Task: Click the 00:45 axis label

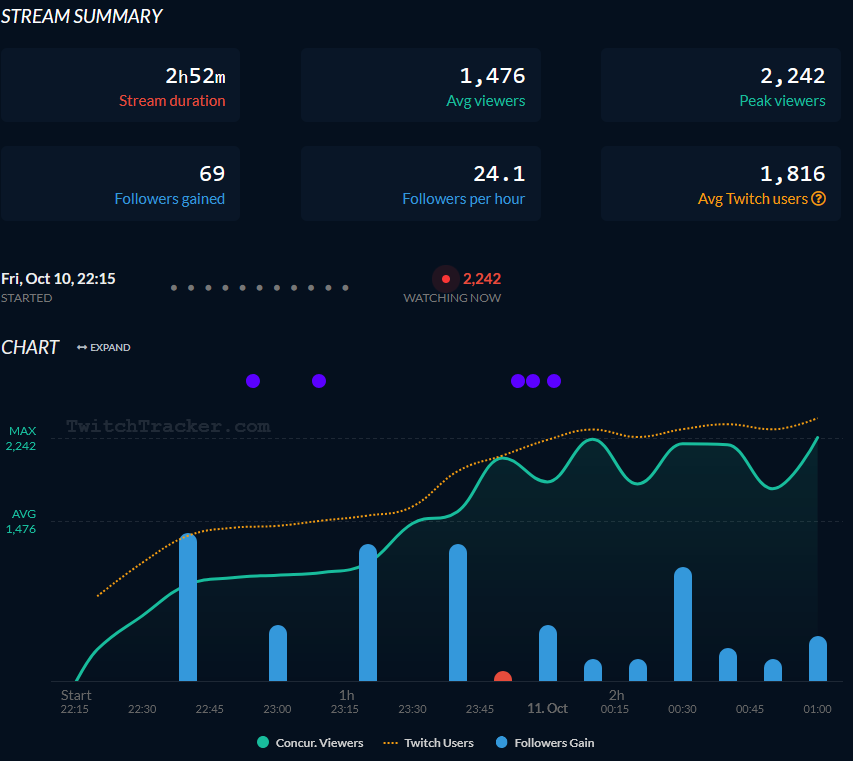Action: point(750,709)
